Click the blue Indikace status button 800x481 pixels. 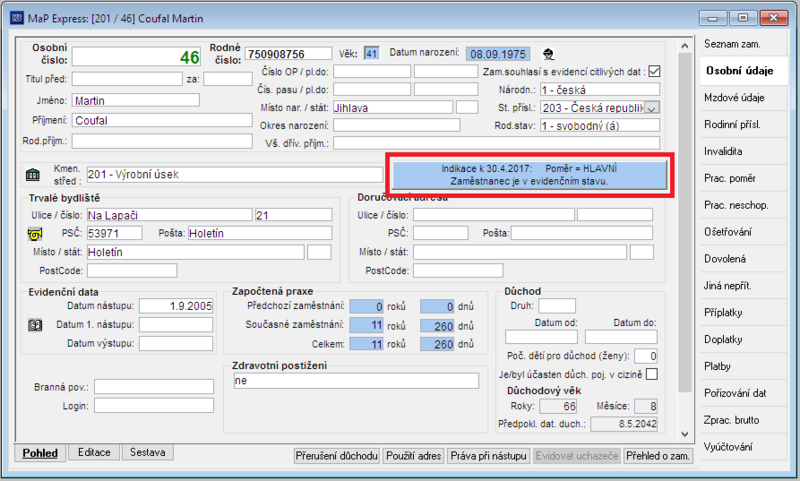(530, 175)
